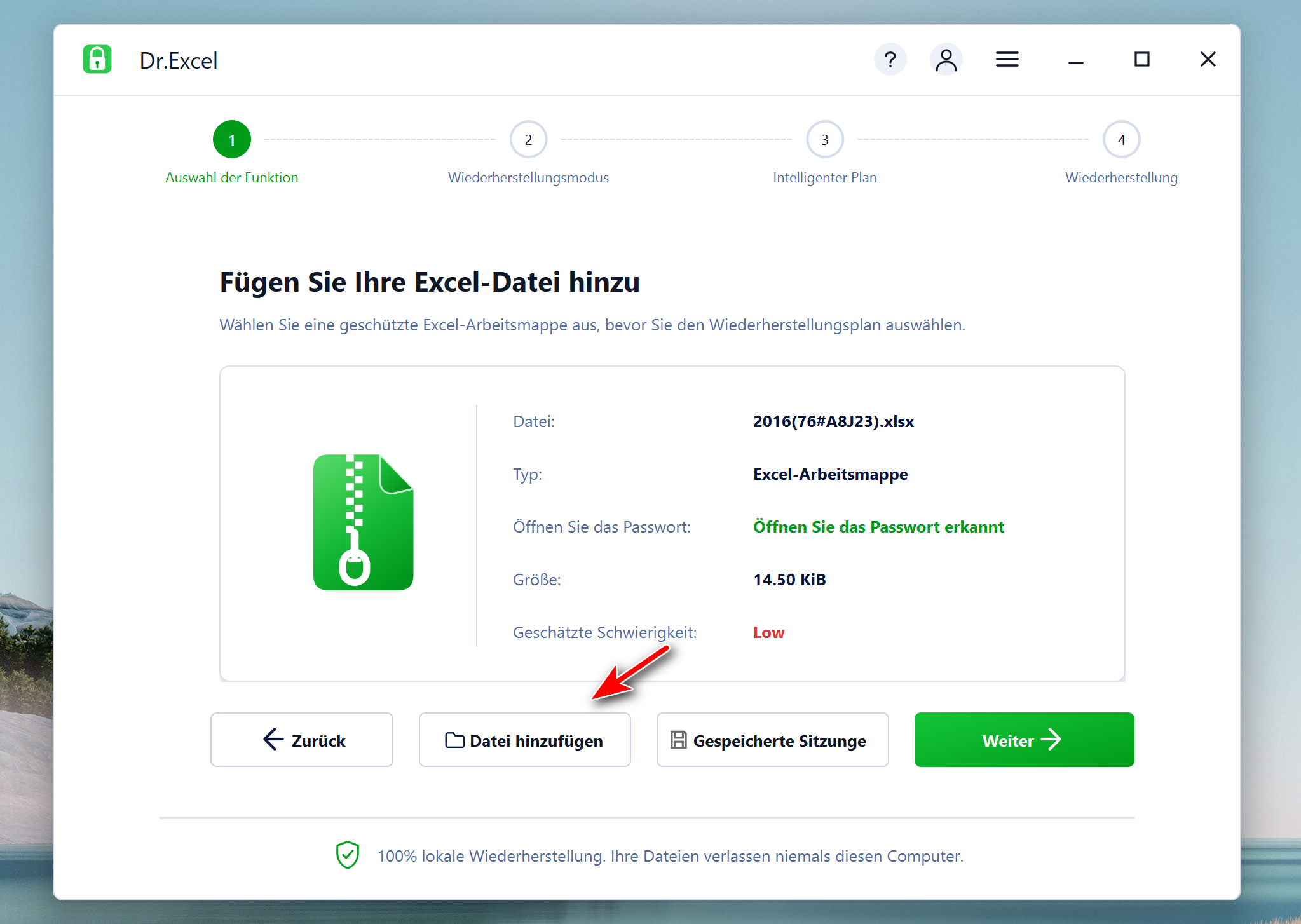Maximize the Dr.Excel window

click(1141, 60)
